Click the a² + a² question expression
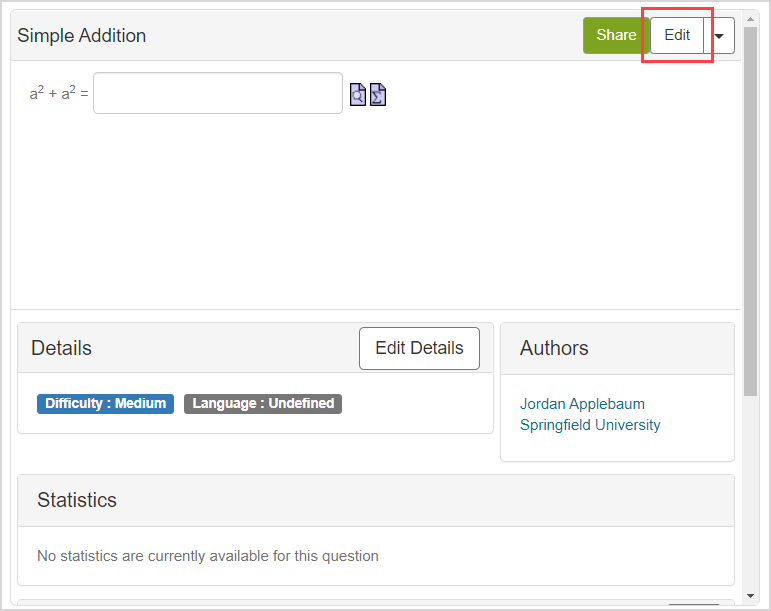The width and height of the screenshot is (771, 611). pos(58,94)
